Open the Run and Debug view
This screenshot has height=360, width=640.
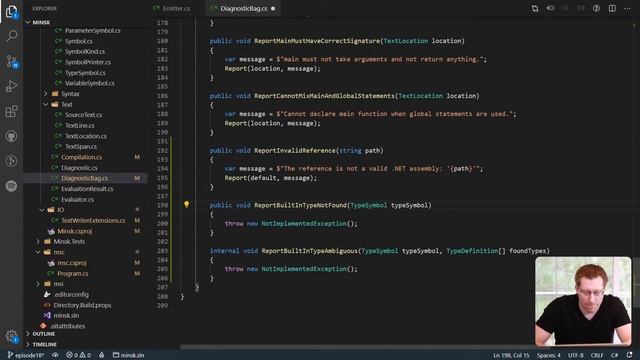[11, 86]
